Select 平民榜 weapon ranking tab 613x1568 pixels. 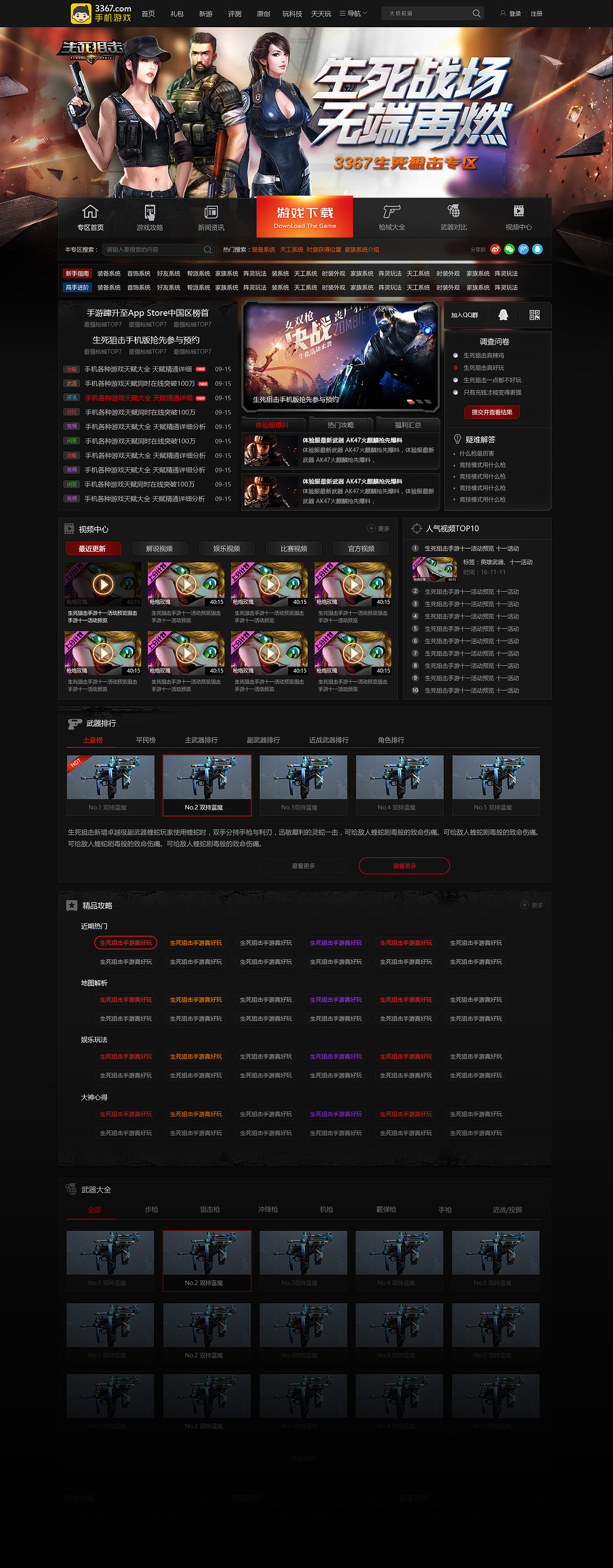coord(146,740)
